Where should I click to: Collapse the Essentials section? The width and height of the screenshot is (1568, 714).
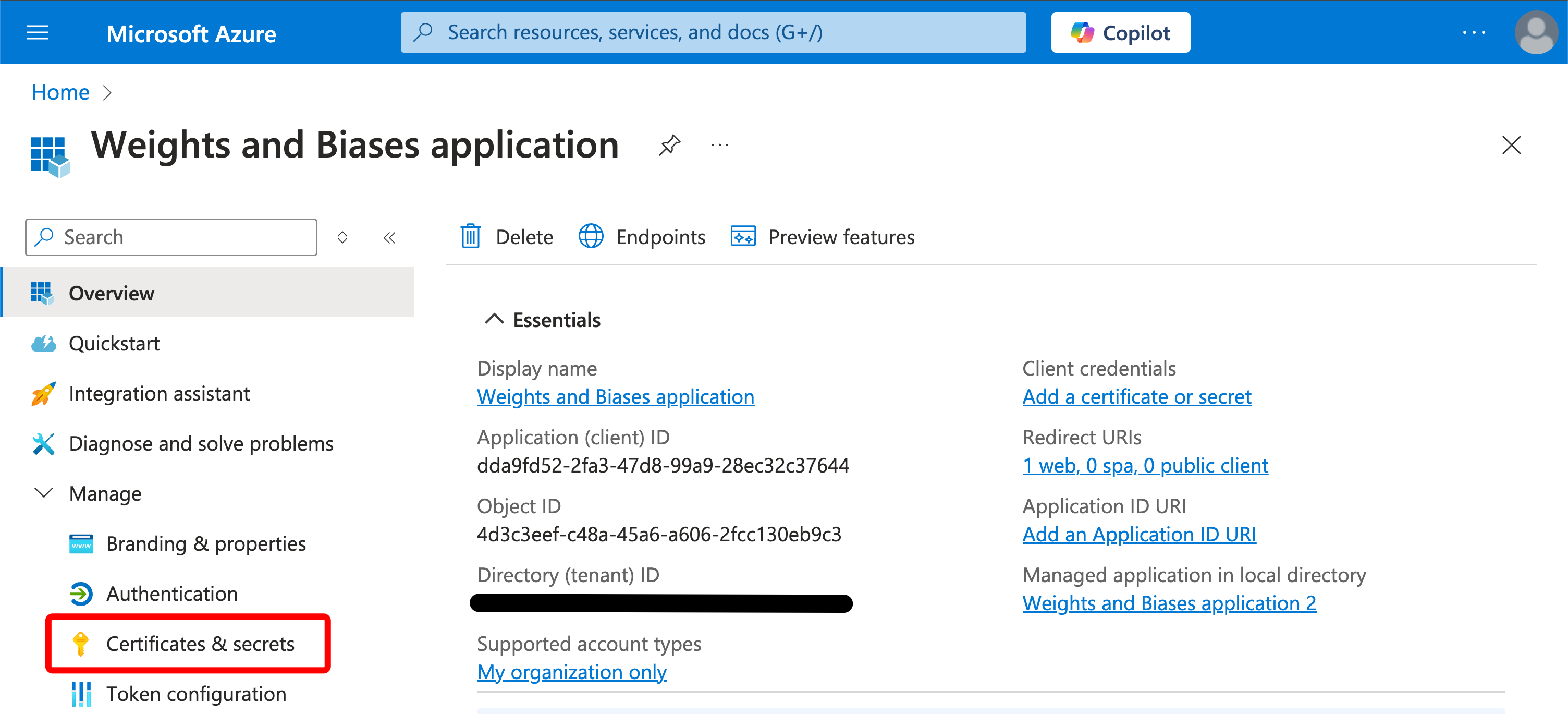494,319
